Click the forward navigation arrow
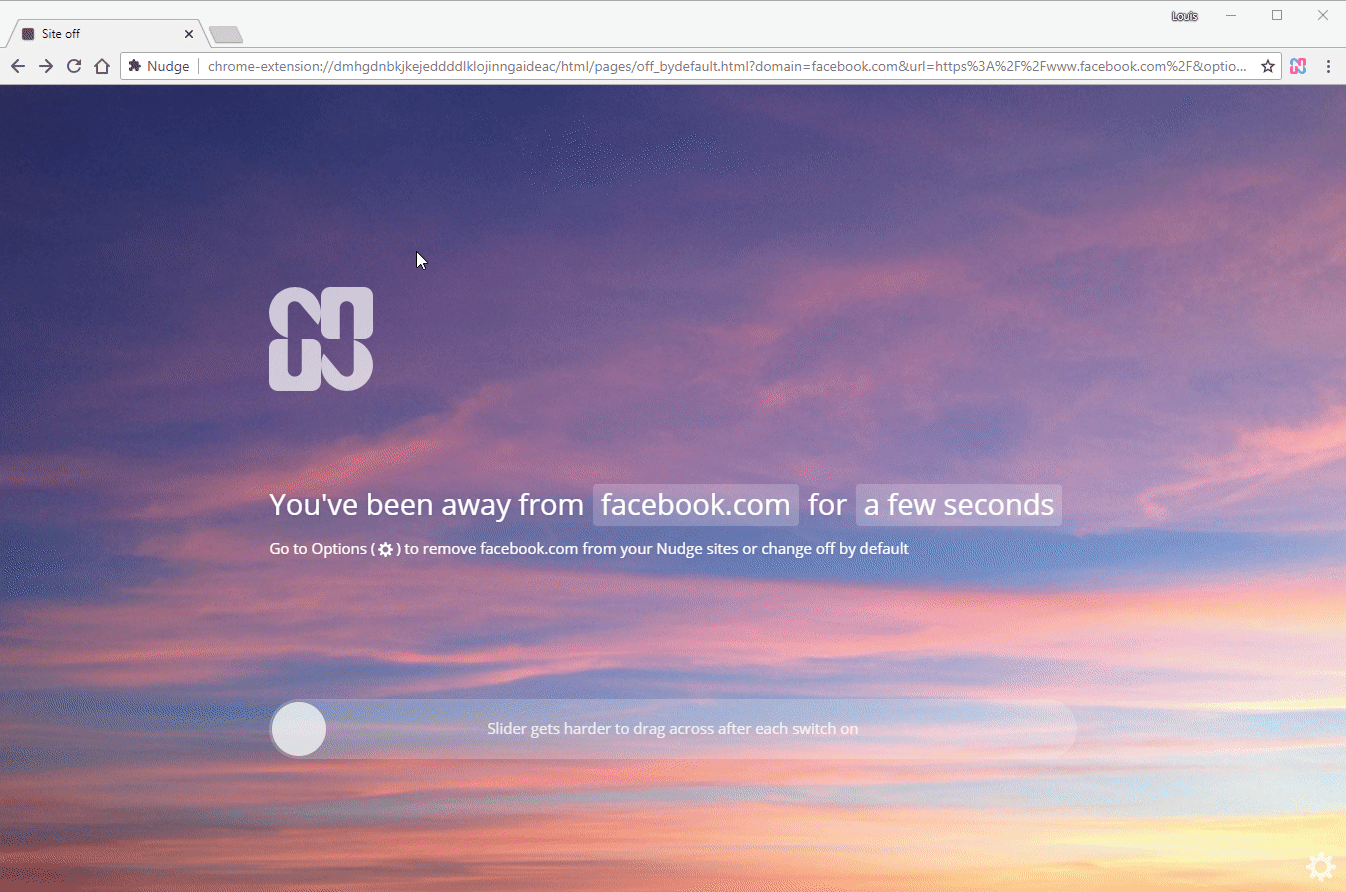 point(46,66)
